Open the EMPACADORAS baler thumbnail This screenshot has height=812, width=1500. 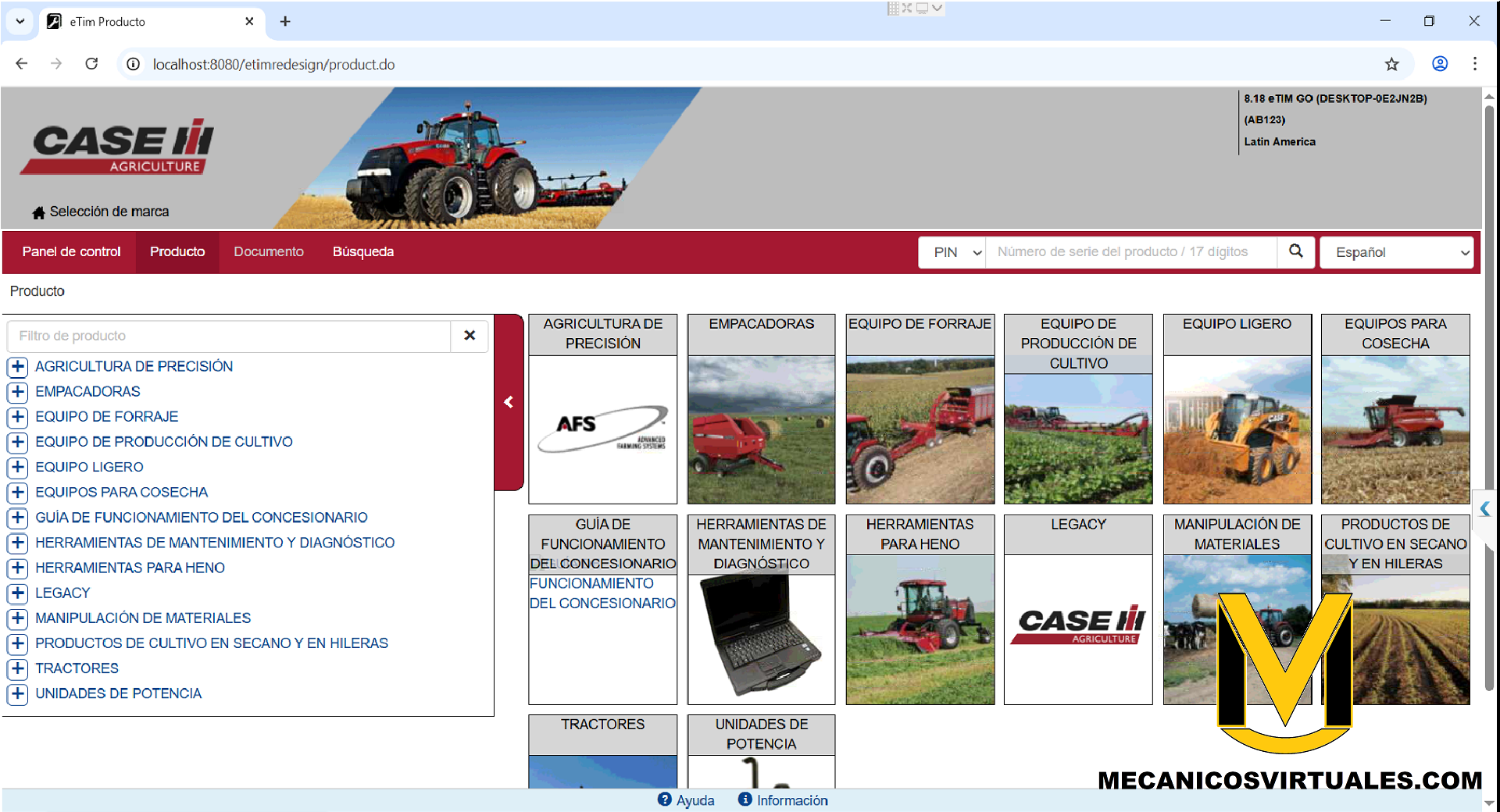point(761,429)
